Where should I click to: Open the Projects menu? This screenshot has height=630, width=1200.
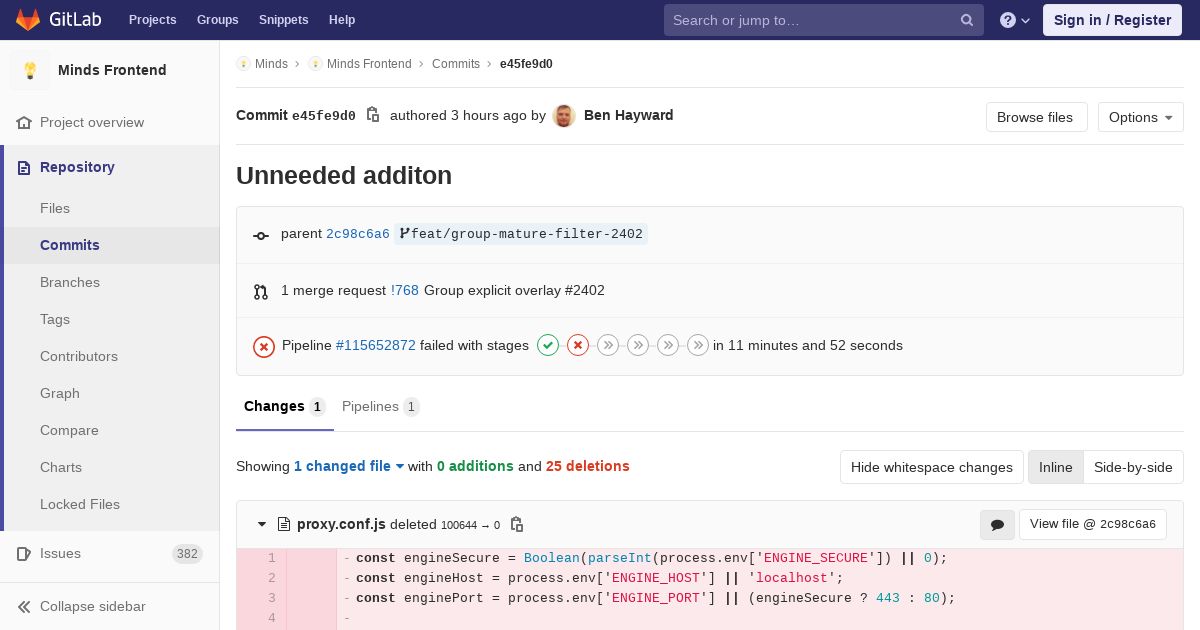pyautogui.click(x=152, y=20)
